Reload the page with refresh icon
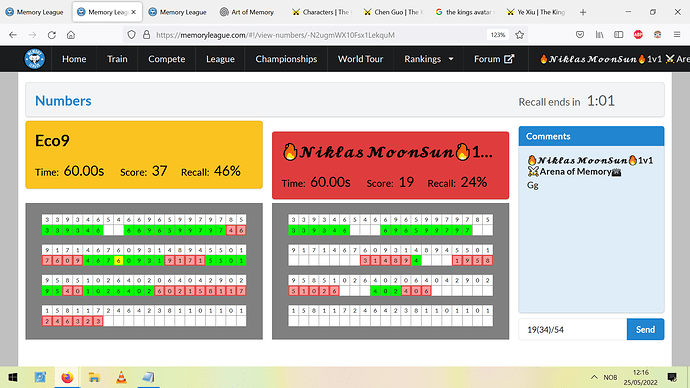 pyautogui.click(x=51, y=35)
